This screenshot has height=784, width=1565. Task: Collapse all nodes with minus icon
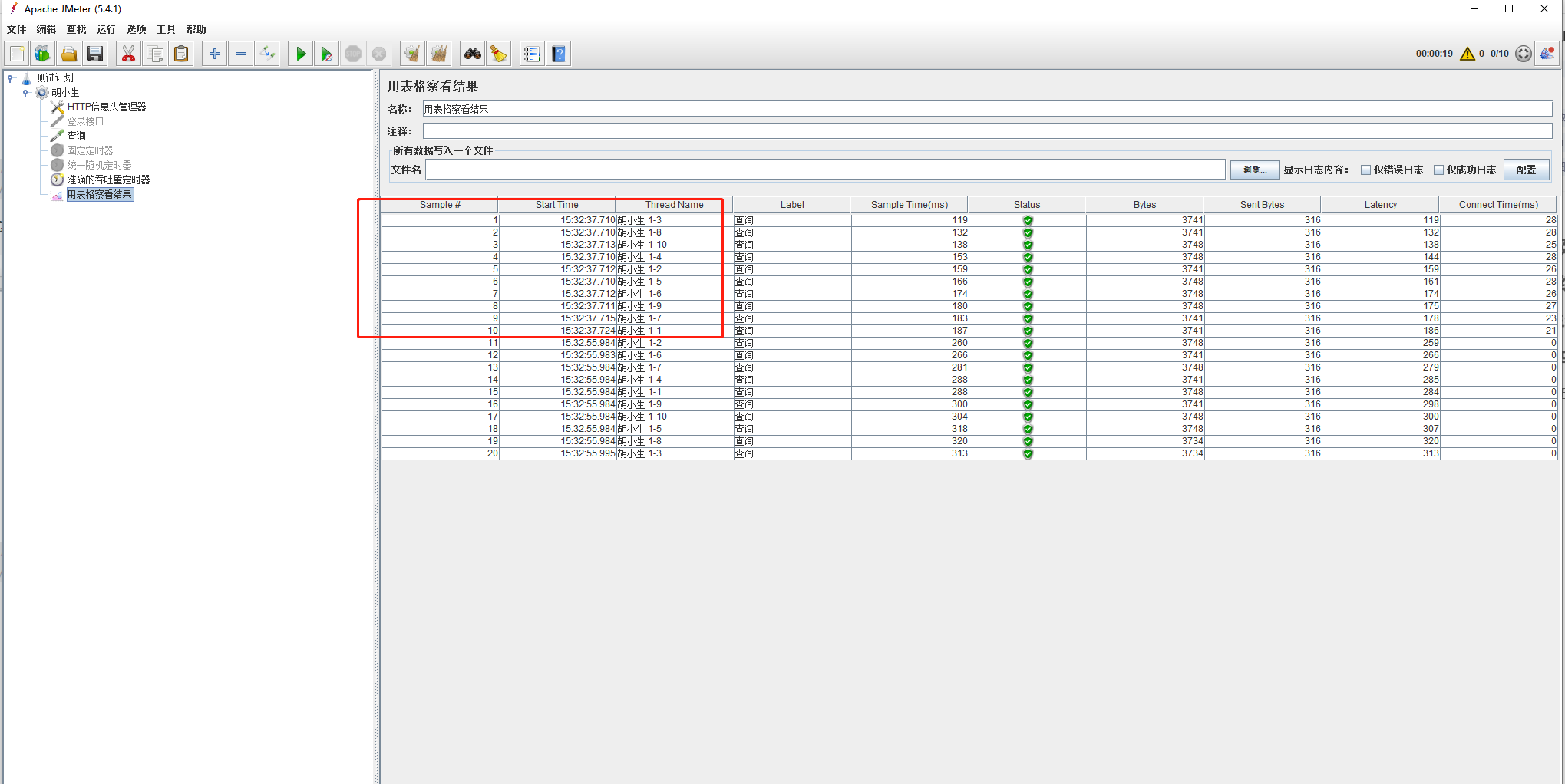(241, 54)
